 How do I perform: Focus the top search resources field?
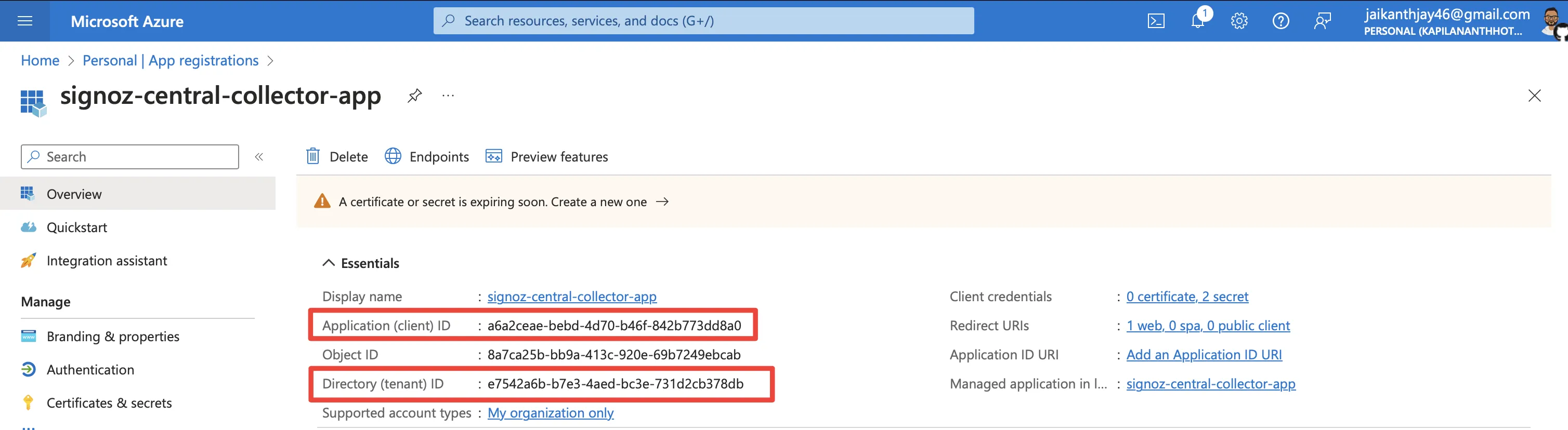(x=703, y=21)
